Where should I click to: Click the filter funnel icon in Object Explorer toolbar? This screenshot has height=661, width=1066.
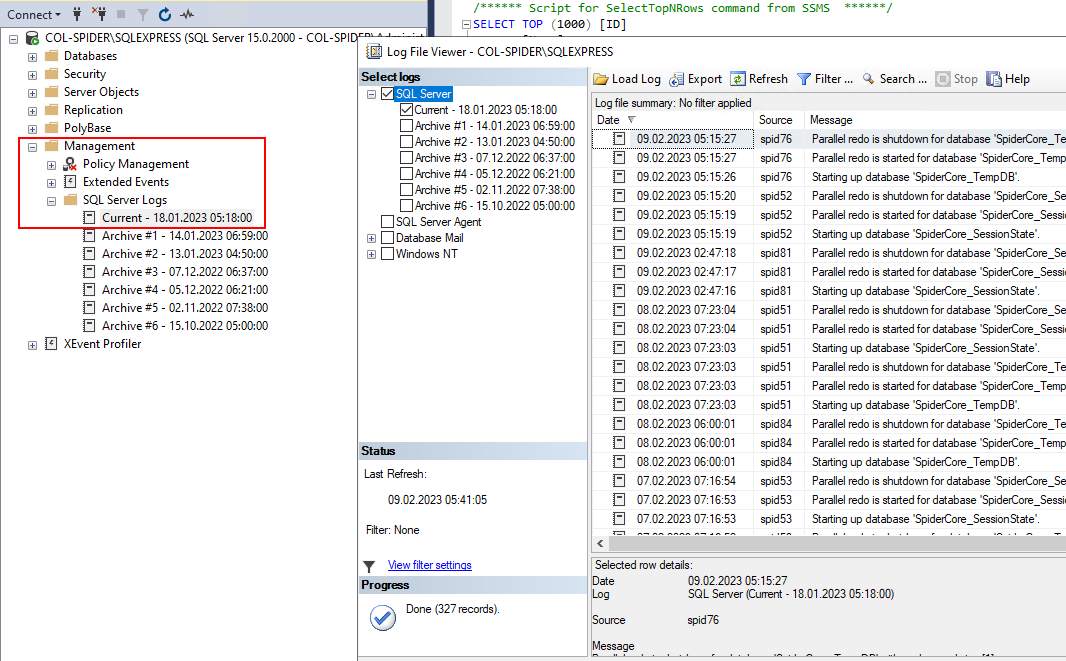coord(142,14)
